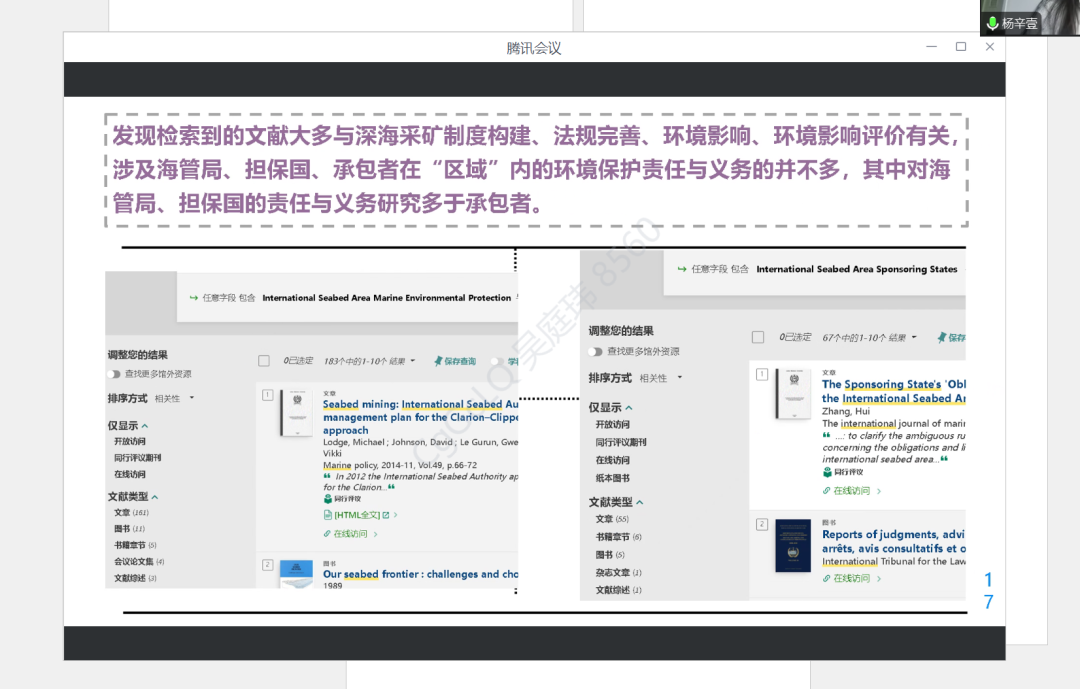
Task: Select 文献综述 (1) in right panel
Action: point(619,590)
